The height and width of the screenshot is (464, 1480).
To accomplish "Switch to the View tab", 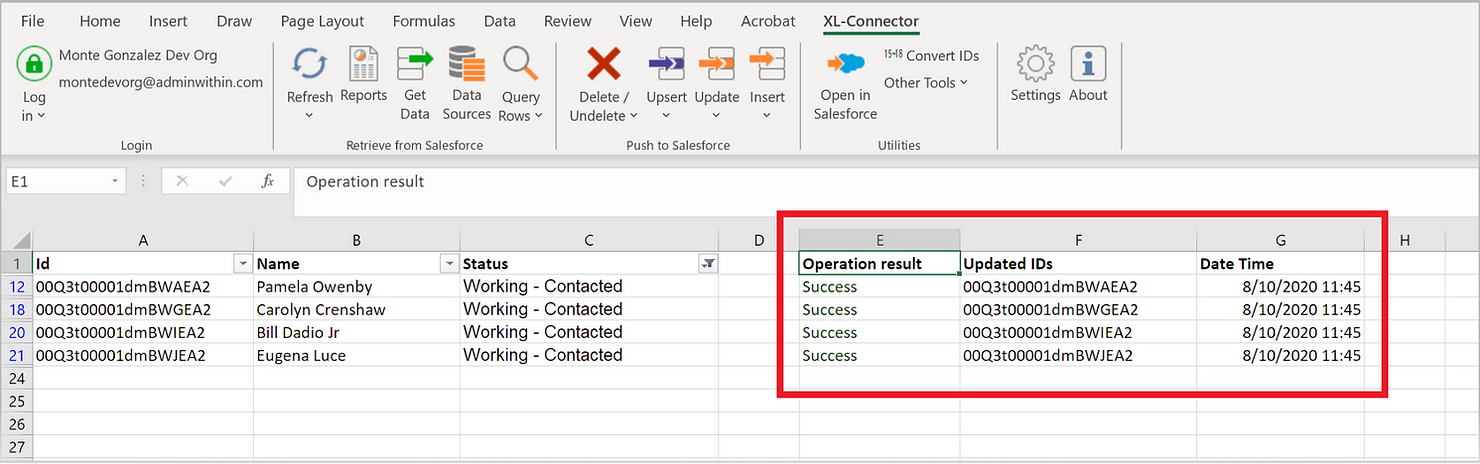I will (x=636, y=21).
